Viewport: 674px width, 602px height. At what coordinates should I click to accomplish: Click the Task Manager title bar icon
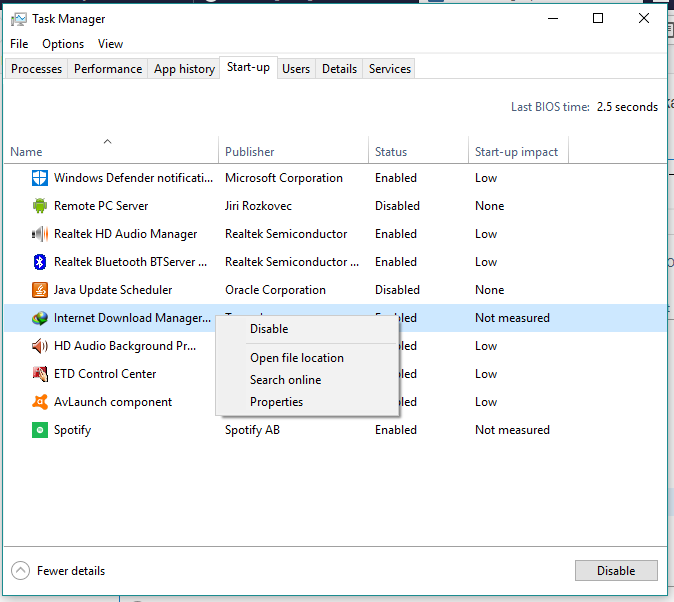[x=18, y=19]
